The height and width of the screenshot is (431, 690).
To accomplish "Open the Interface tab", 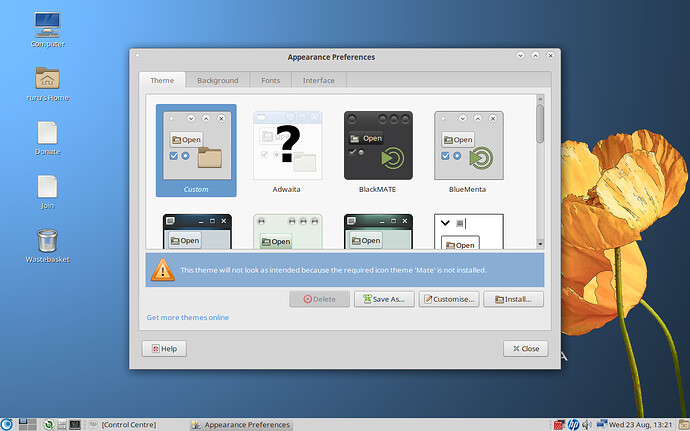I will tap(319, 81).
